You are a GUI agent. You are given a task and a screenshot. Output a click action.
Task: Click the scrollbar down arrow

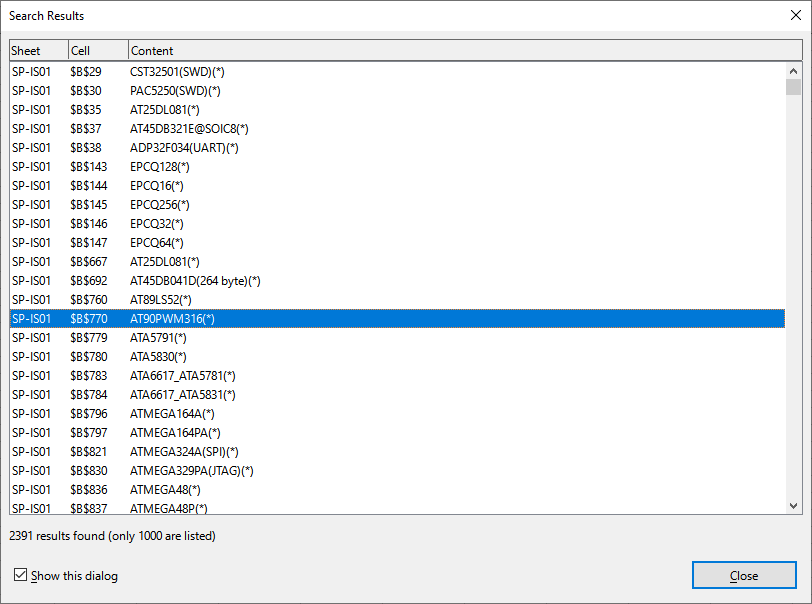(x=793, y=506)
